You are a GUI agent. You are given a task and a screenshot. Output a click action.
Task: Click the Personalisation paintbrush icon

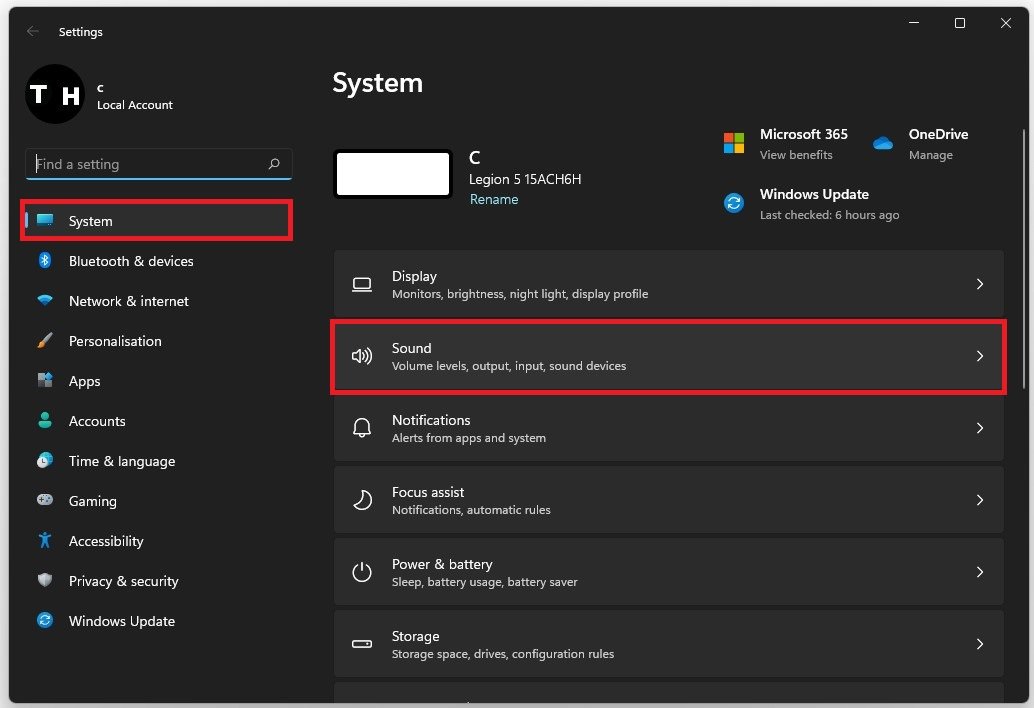pos(45,341)
